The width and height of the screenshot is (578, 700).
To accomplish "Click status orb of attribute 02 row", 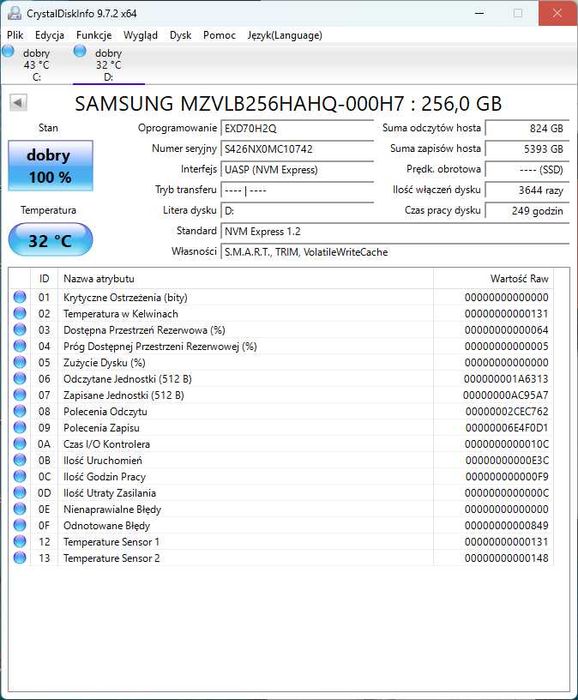I will click(20, 313).
